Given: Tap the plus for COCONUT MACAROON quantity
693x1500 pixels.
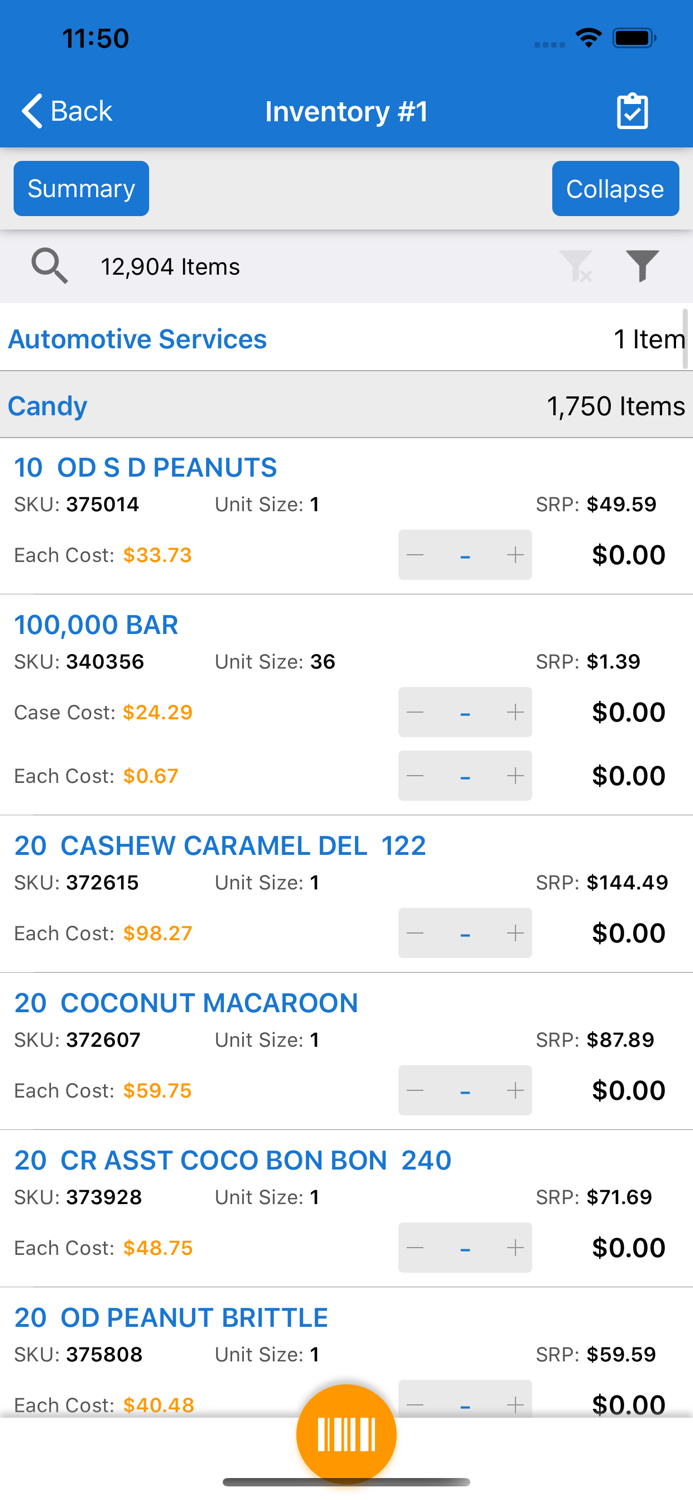Looking at the screenshot, I should tap(514, 1090).
